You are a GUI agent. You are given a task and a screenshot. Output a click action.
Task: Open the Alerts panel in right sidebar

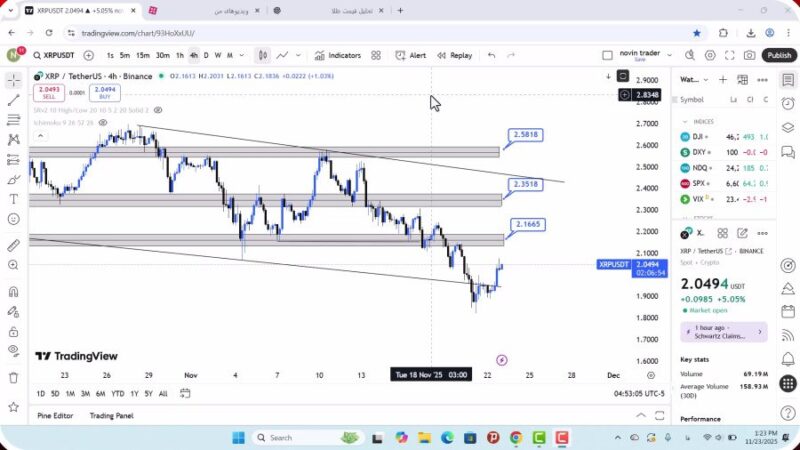pyautogui.click(x=788, y=104)
